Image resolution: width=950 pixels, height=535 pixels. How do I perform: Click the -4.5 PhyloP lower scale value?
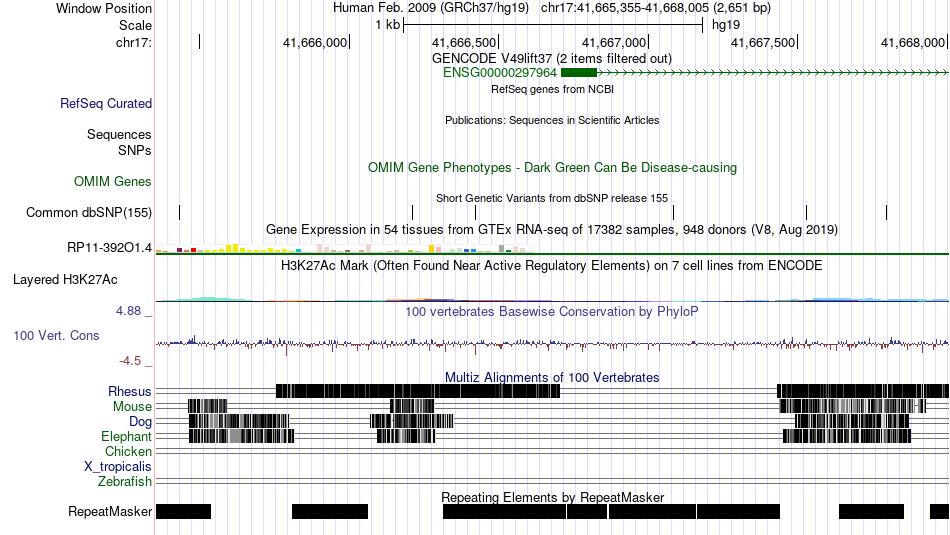pyautogui.click(x=130, y=361)
